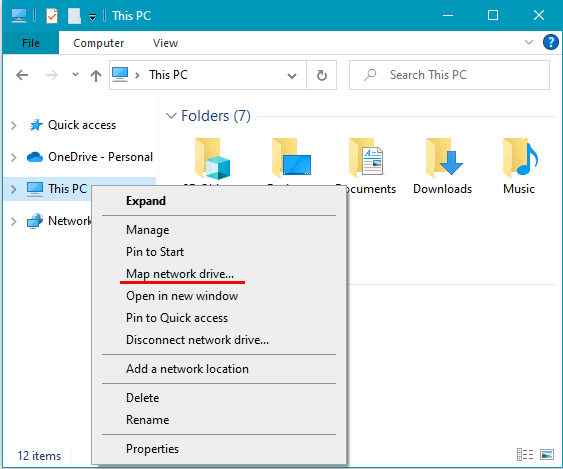Select Network in the navigation pane

tap(59, 221)
